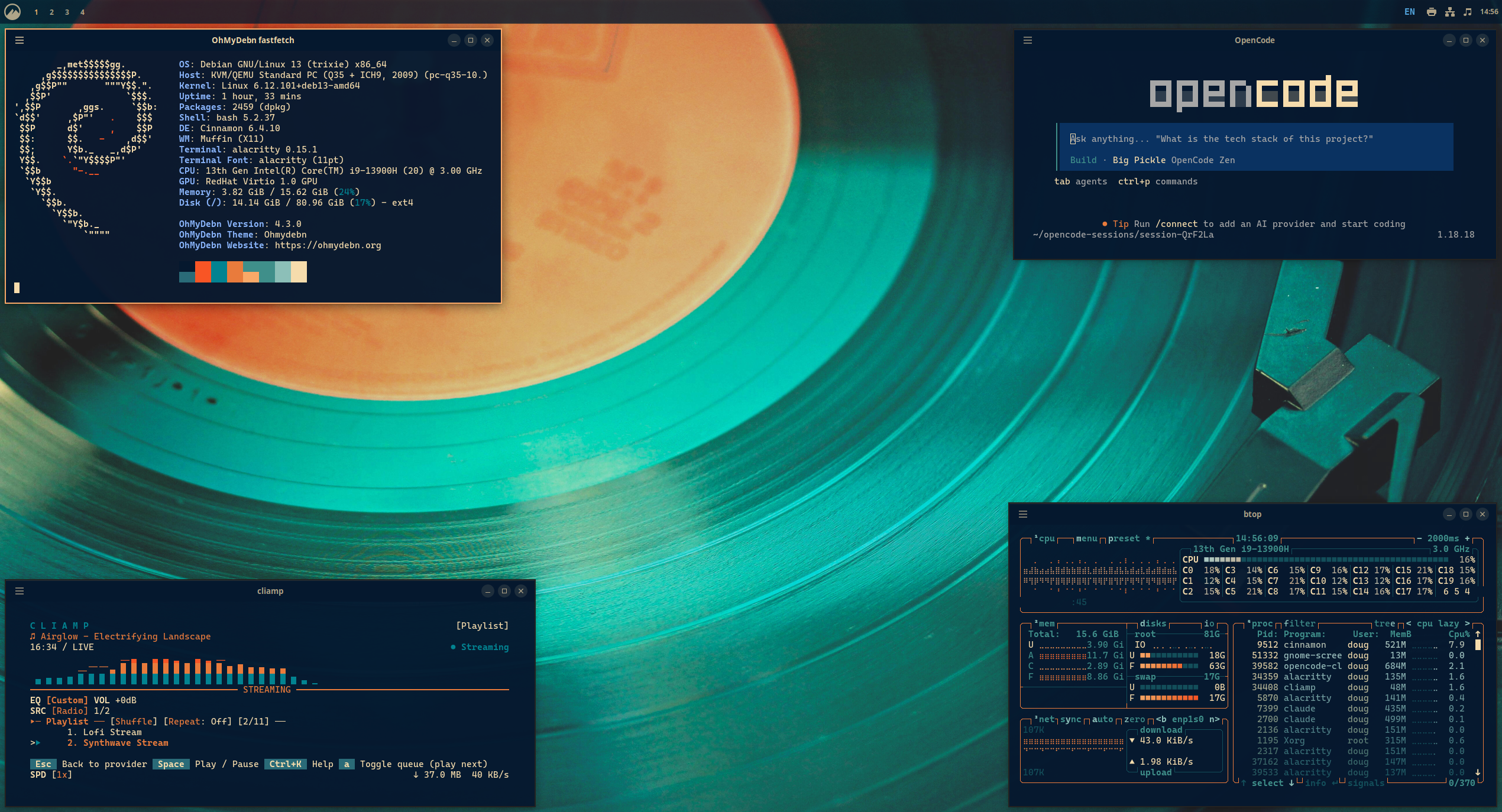
Task: Select previous sort column with btop's left arrow
Action: coord(1409,623)
